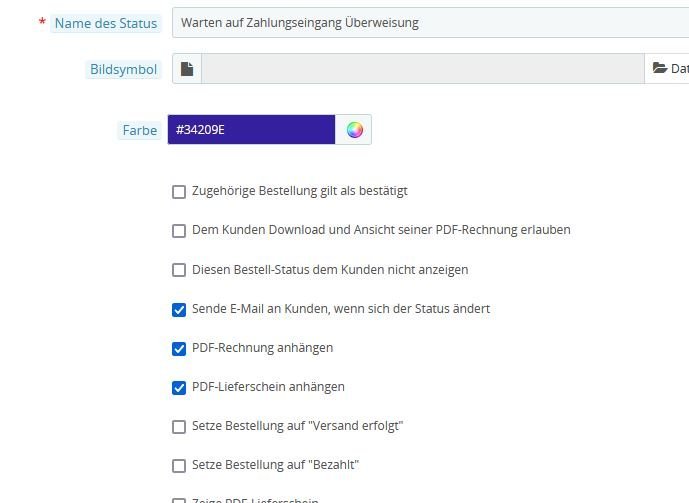Uncheck 'PDF-Lieferschein anhängen' option
Image resolution: width=689 pixels, height=503 pixels.
click(x=179, y=388)
